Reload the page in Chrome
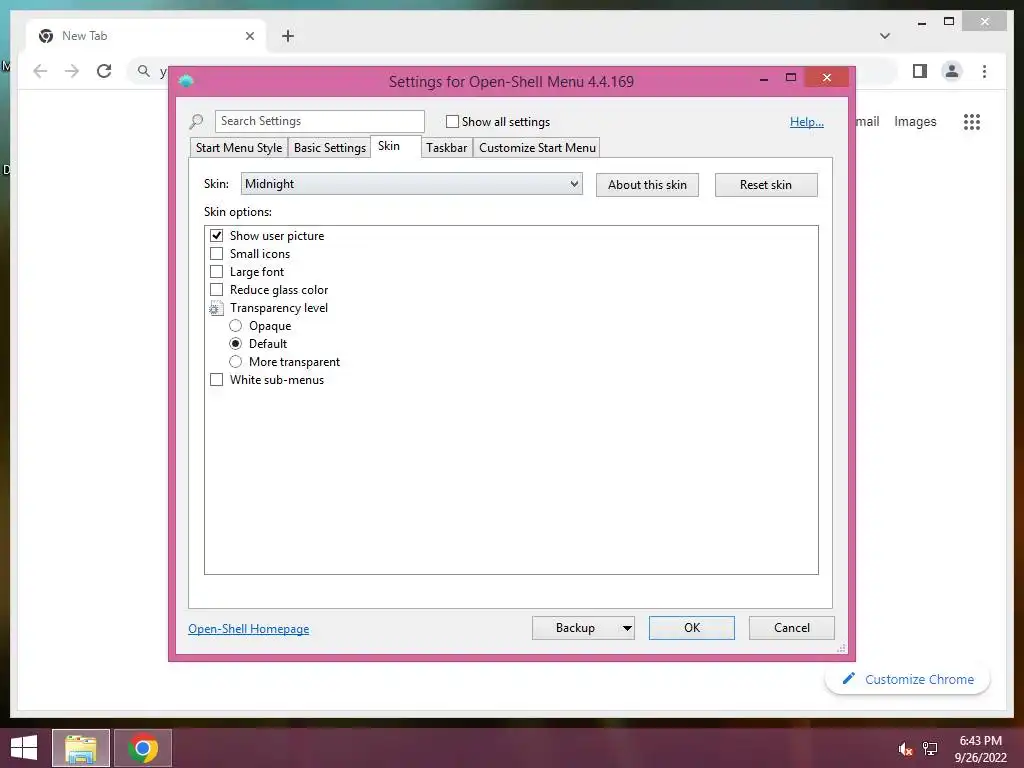This screenshot has width=1024, height=768. click(104, 71)
